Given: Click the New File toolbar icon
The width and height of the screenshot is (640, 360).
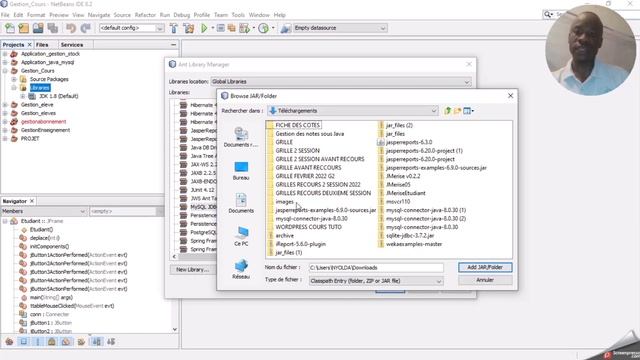Looking at the screenshot, I should [x=10, y=28].
